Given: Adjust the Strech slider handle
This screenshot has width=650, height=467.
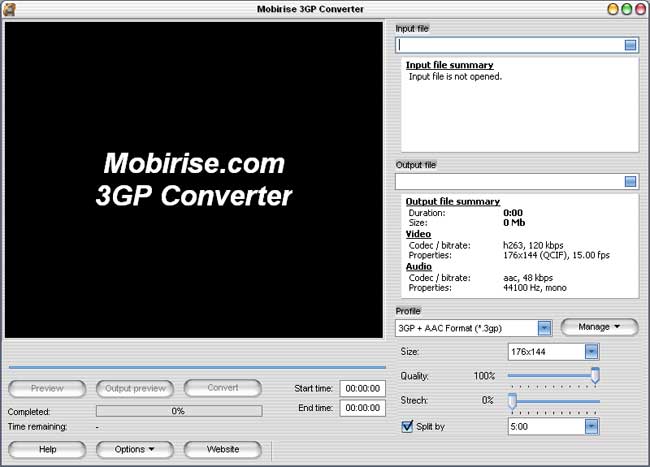Looking at the screenshot, I should point(512,401).
